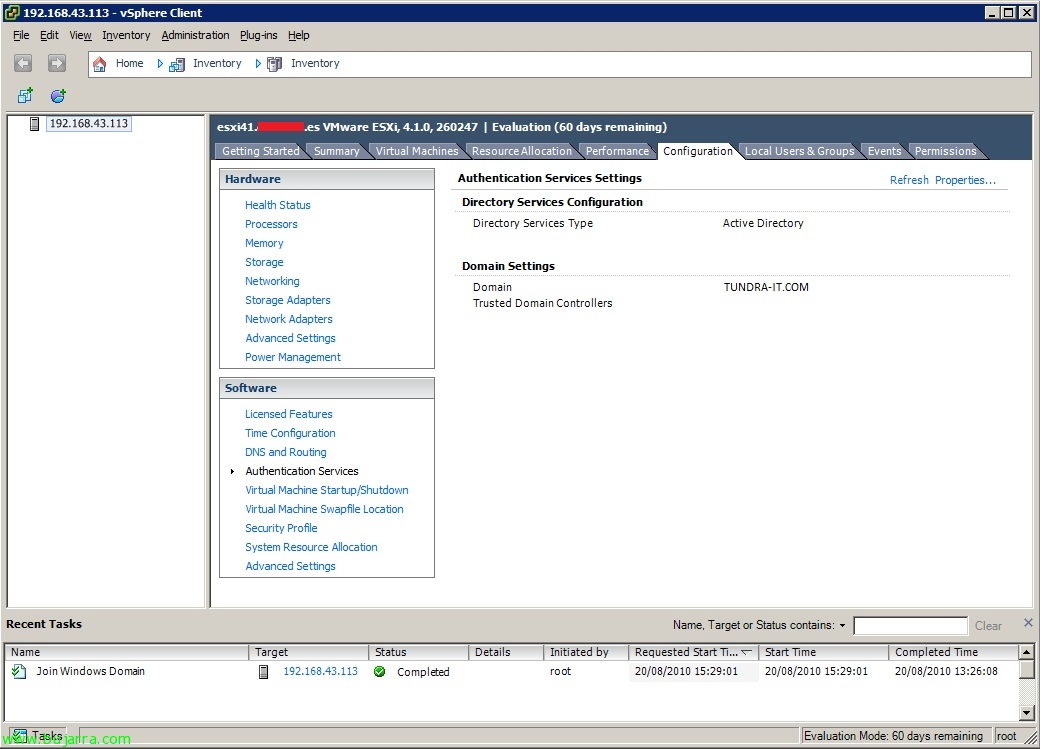This screenshot has height=749, width=1040.
Task: Open Virtual Machine Startup/Shutdown link
Action: tap(326, 490)
